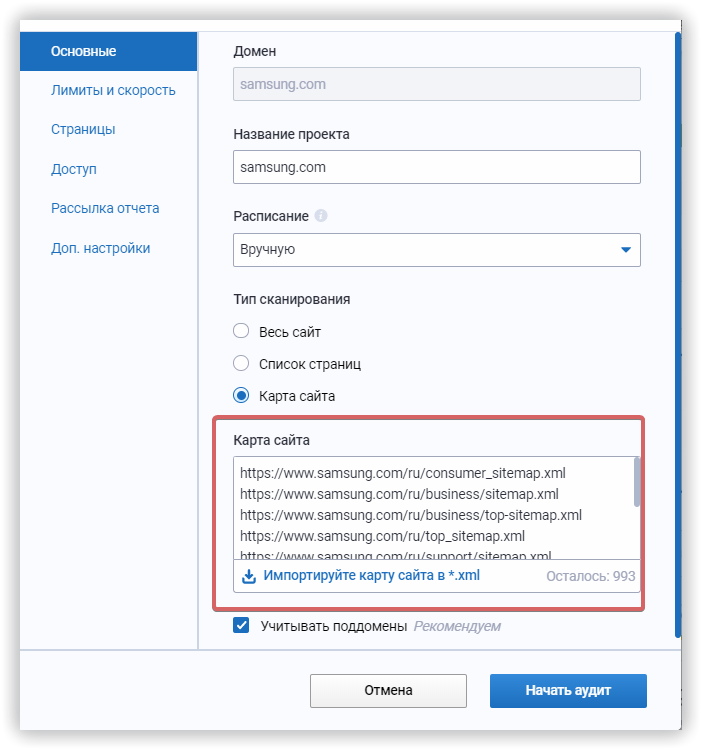The height and width of the screenshot is (750, 702).
Task: Click the Название проекта input field
Action: point(436,167)
